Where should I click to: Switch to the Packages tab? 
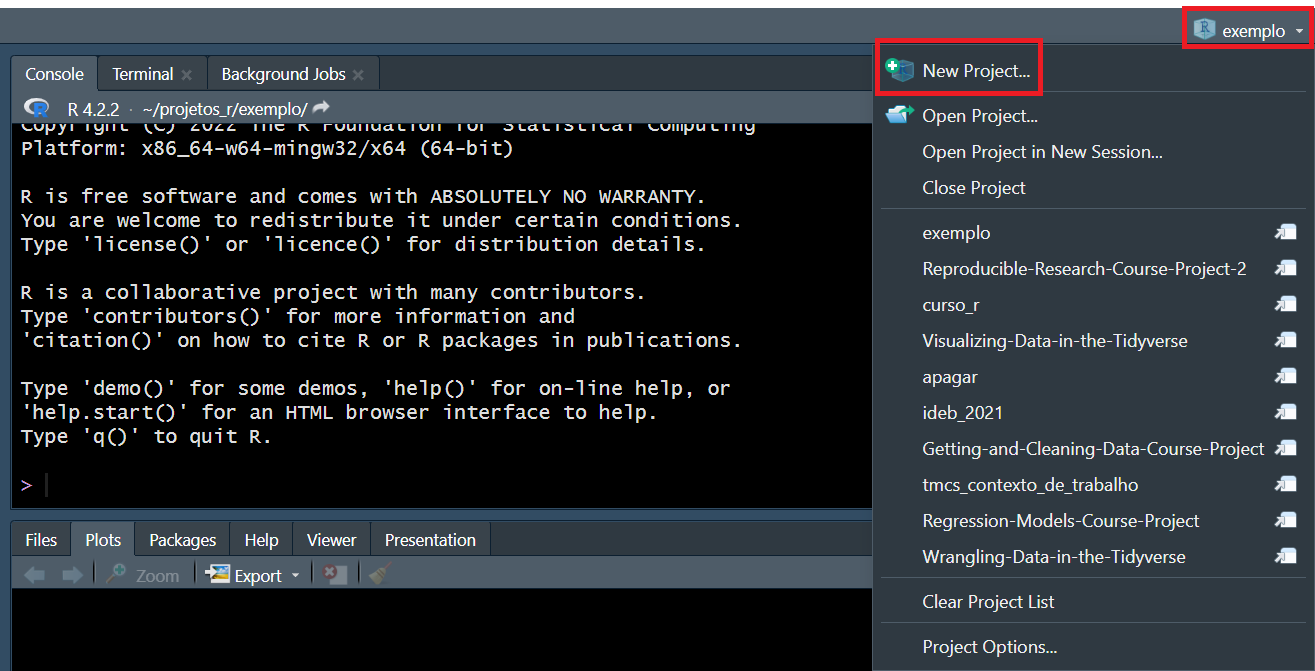(x=182, y=540)
